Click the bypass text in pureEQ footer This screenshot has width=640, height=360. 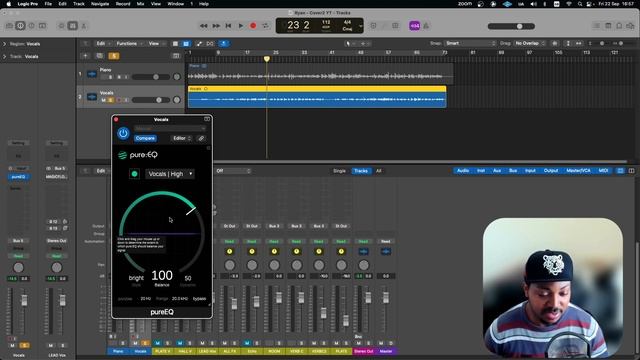pyautogui.click(x=199, y=299)
